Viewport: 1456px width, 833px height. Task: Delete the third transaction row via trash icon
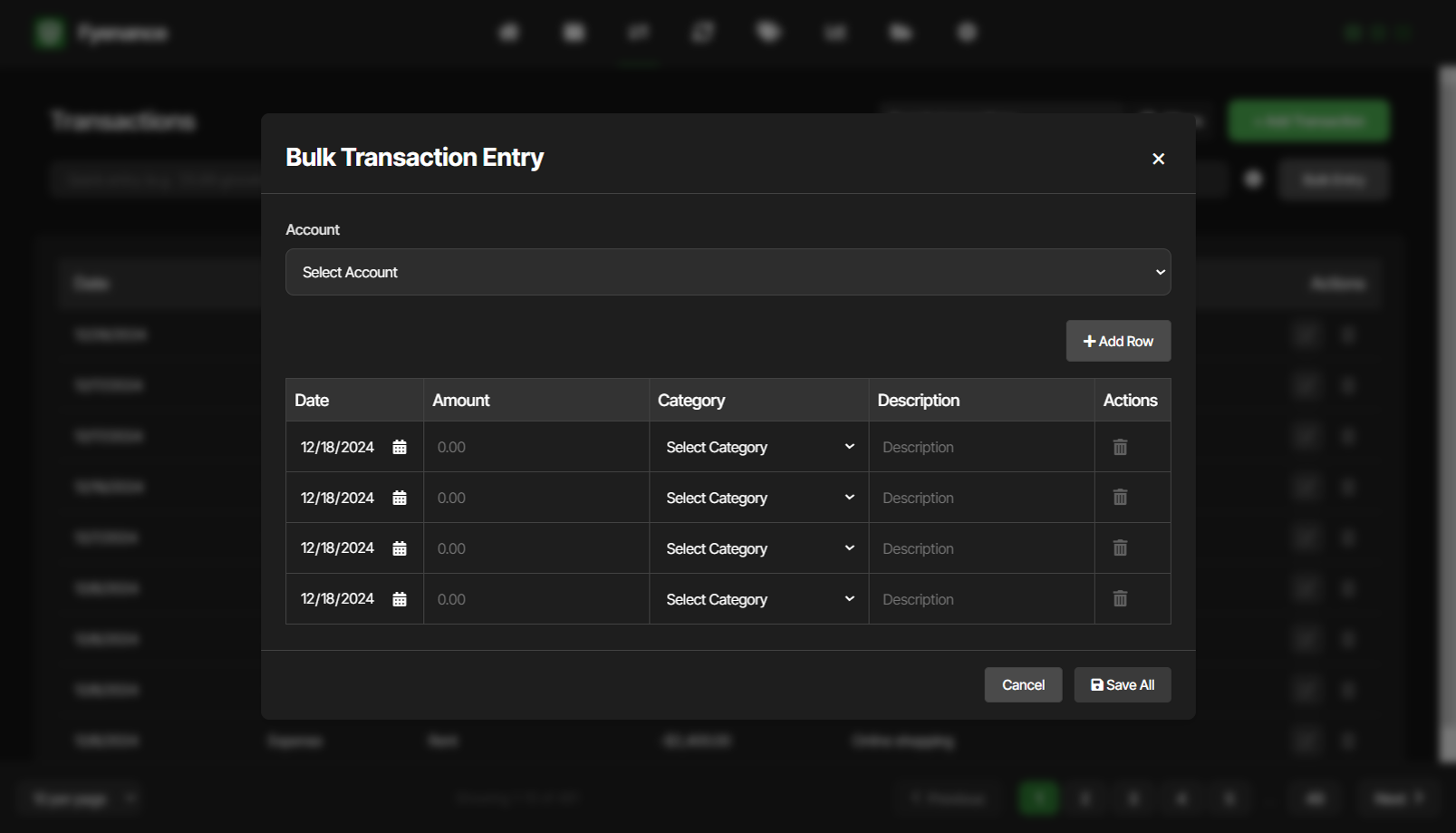1120,547
